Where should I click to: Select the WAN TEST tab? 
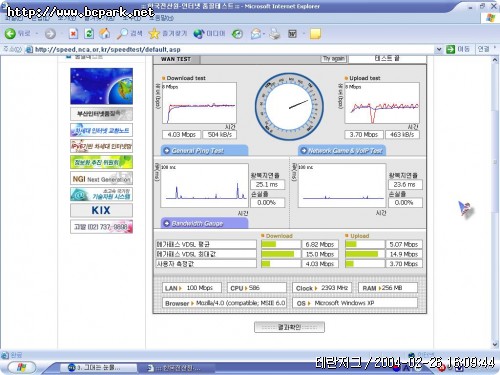click(177, 59)
